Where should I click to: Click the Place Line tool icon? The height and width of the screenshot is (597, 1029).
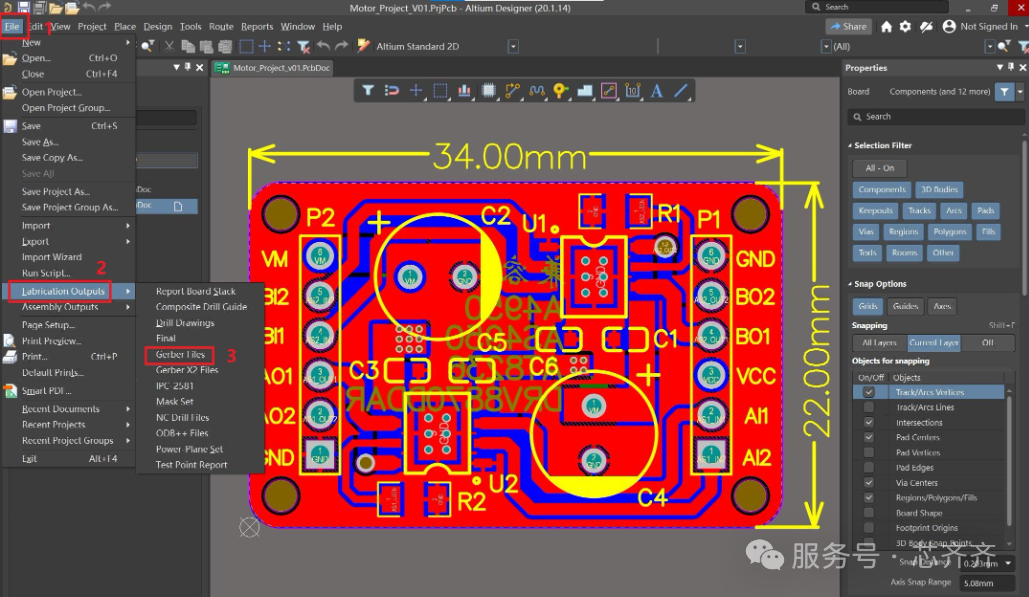pos(681,91)
